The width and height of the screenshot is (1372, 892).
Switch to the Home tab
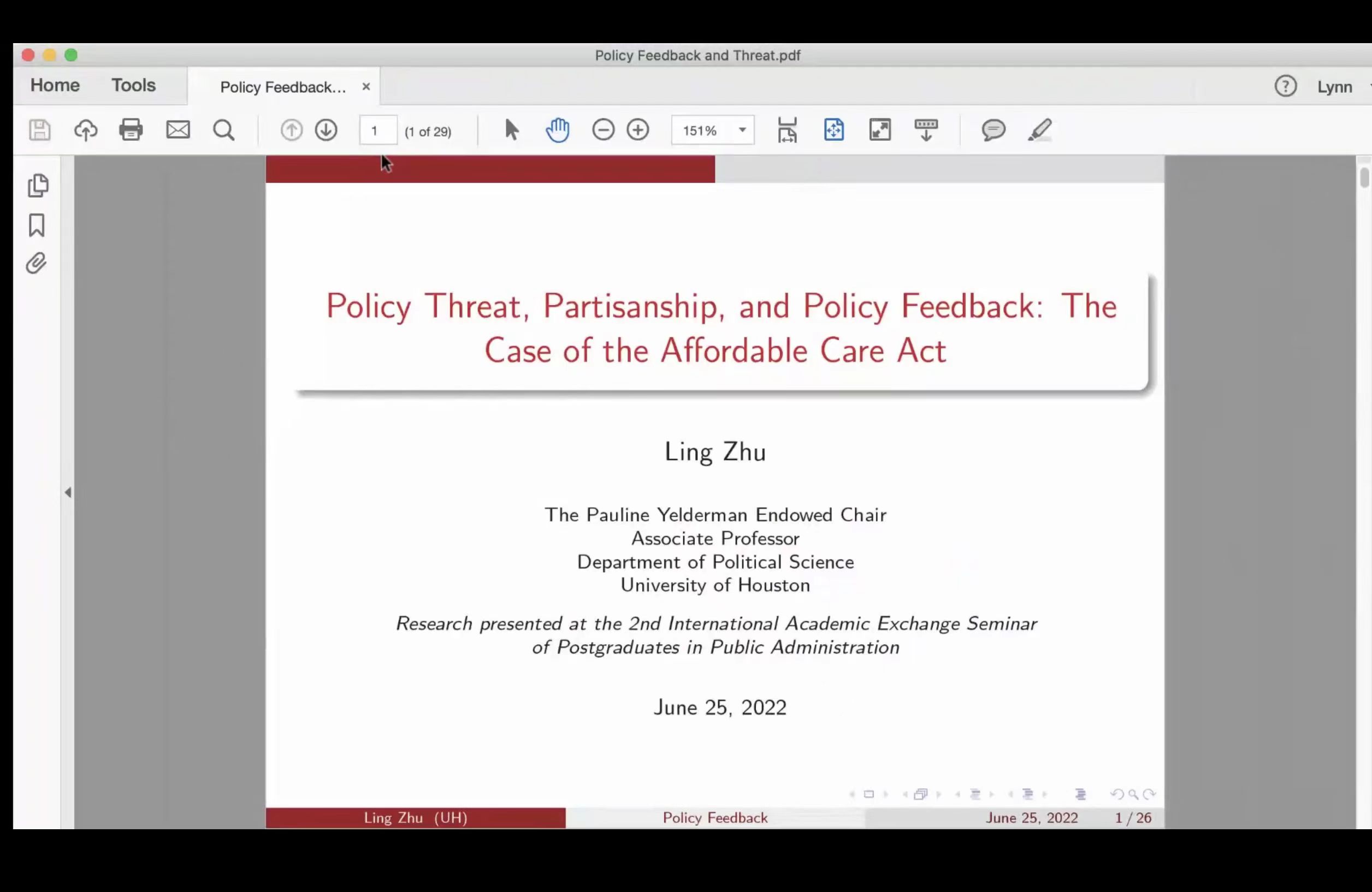click(55, 85)
